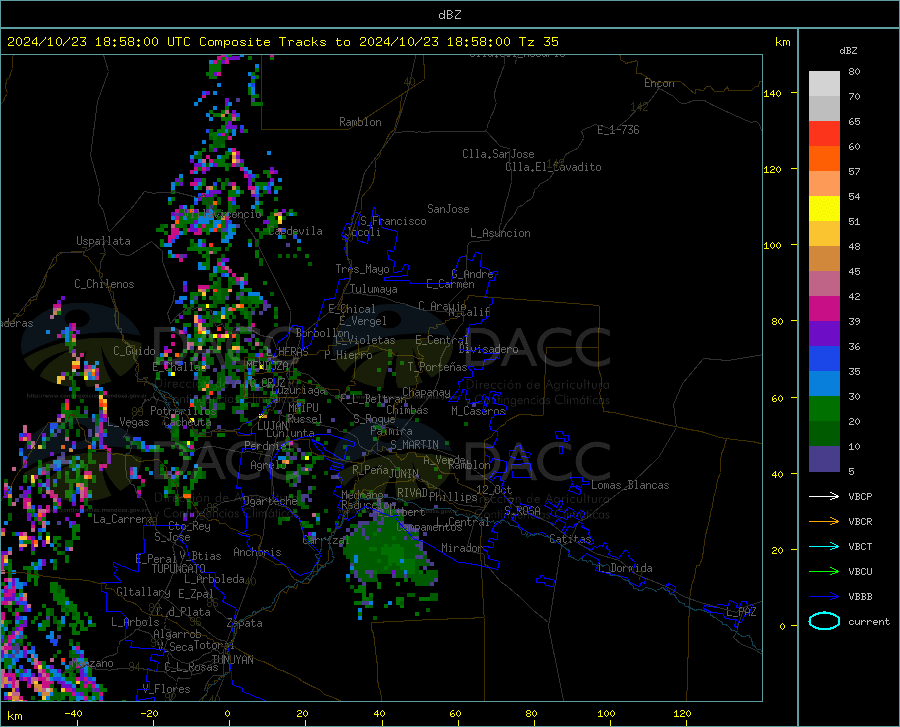Click the cyan VBCT arrow symbol
Image resolution: width=900 pixels, height=727 pixels.
coord(824,546)
